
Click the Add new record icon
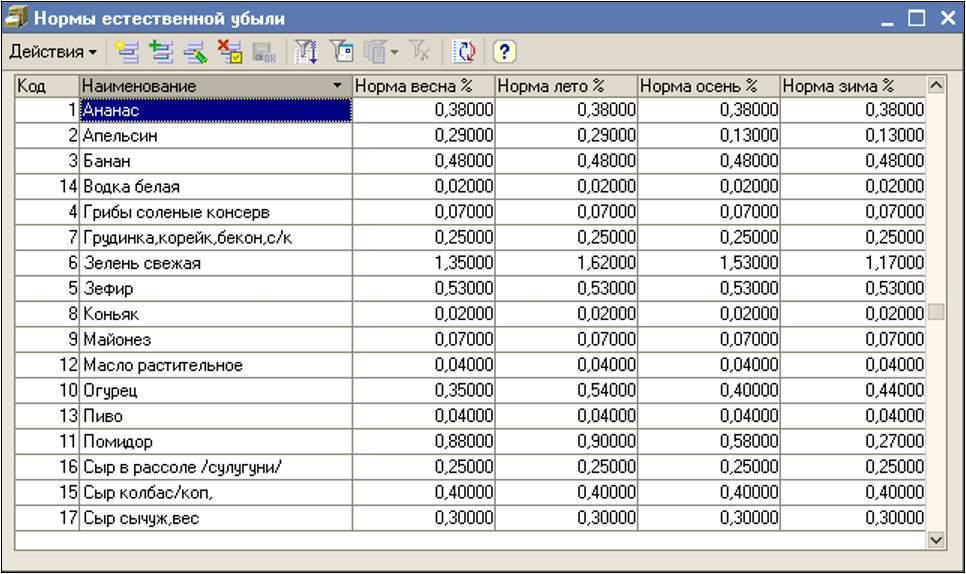click(125, 50)
